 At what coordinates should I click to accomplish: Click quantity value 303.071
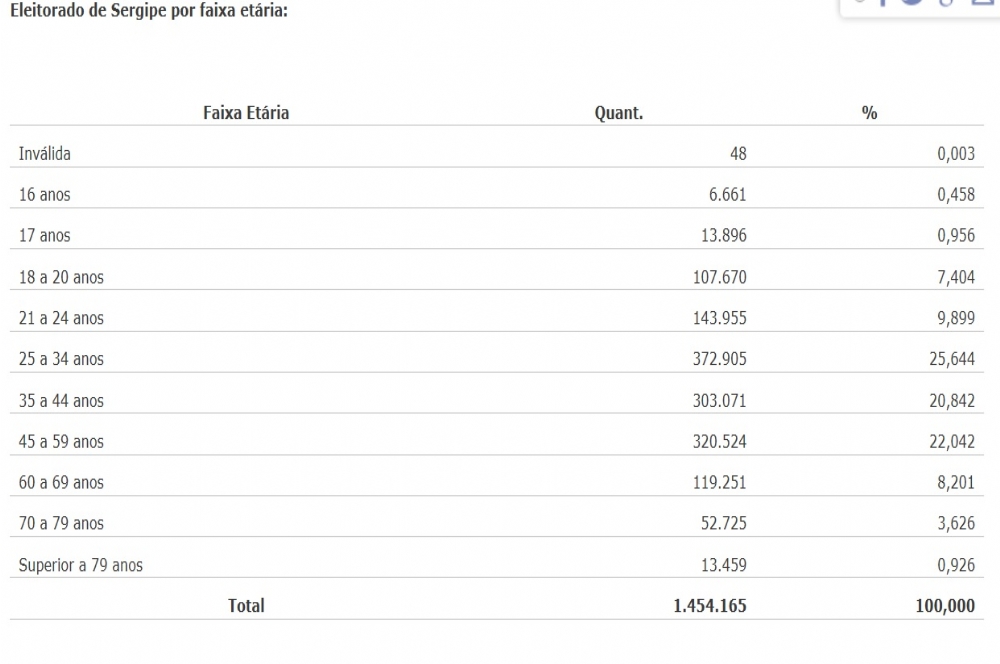pyautogui.click(x=719, y=400)
